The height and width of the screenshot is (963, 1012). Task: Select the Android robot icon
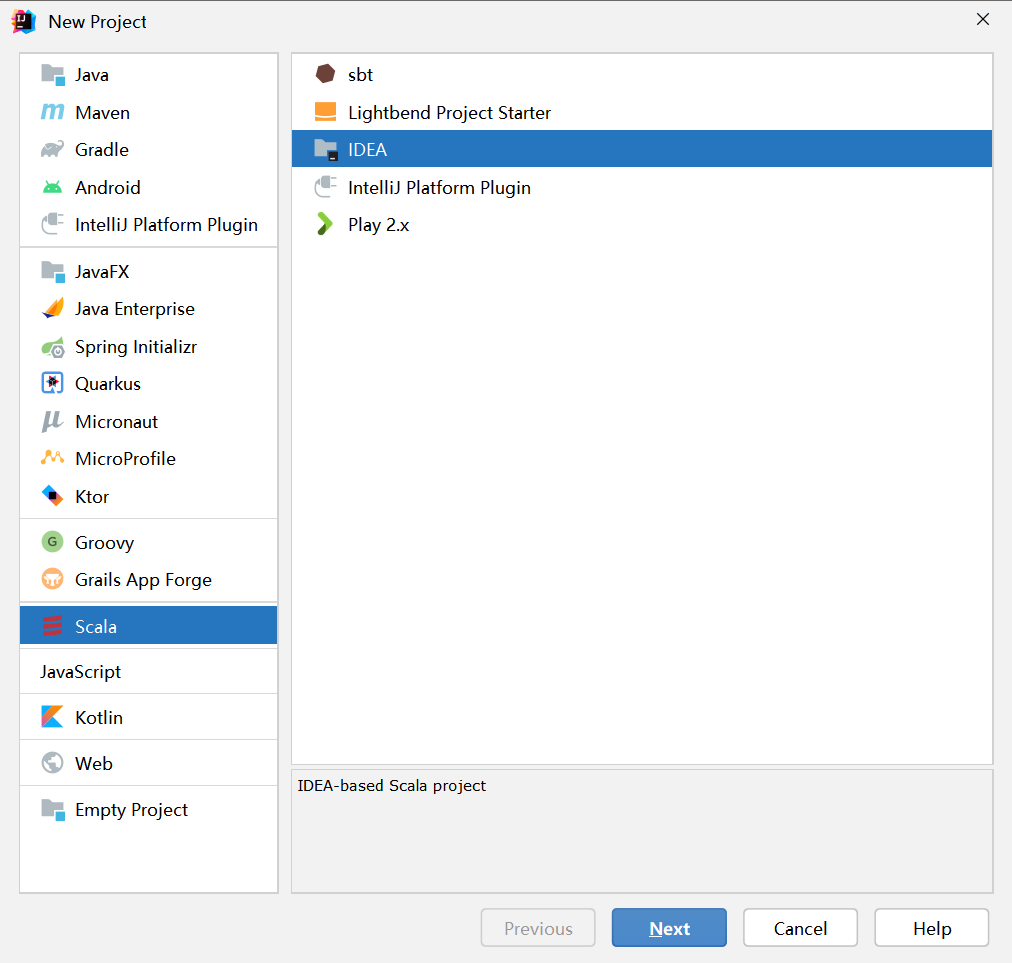(x=53, y=187)
